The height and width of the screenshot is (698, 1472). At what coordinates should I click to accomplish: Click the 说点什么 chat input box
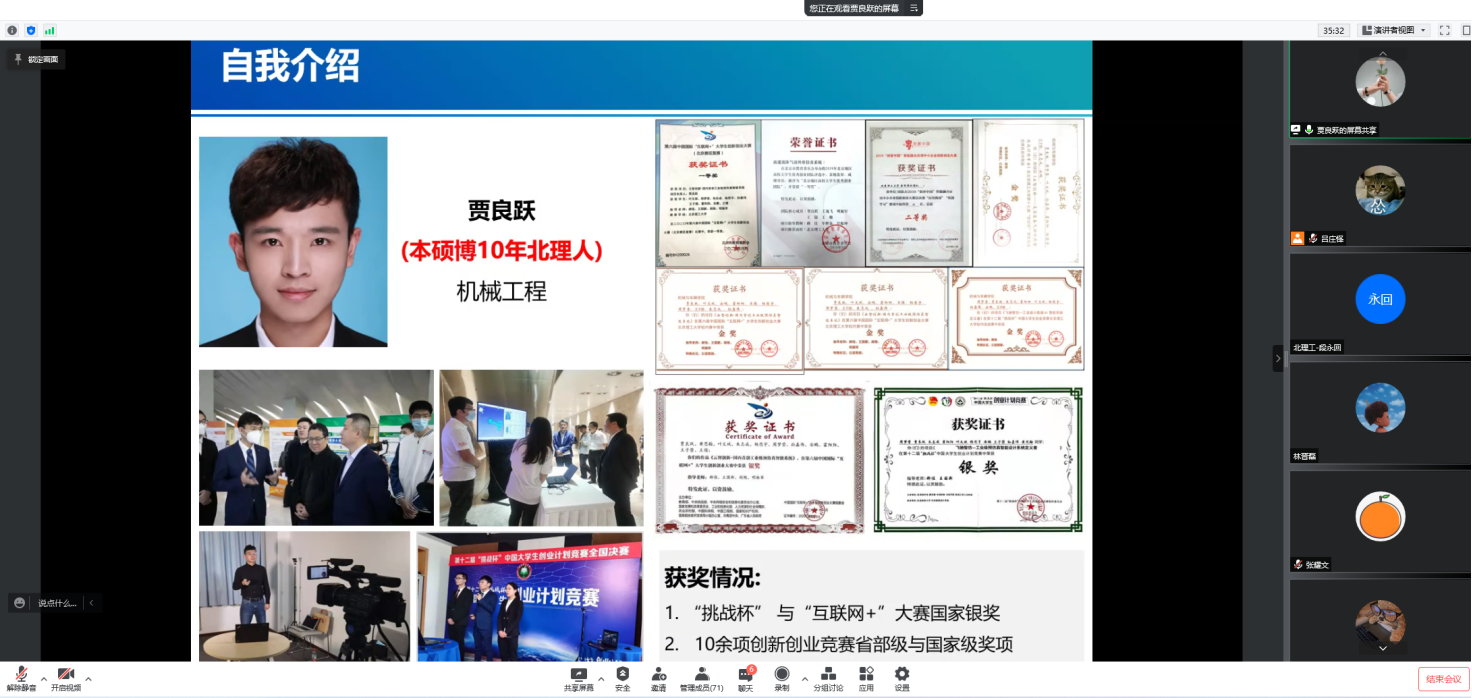coord(56,603)
